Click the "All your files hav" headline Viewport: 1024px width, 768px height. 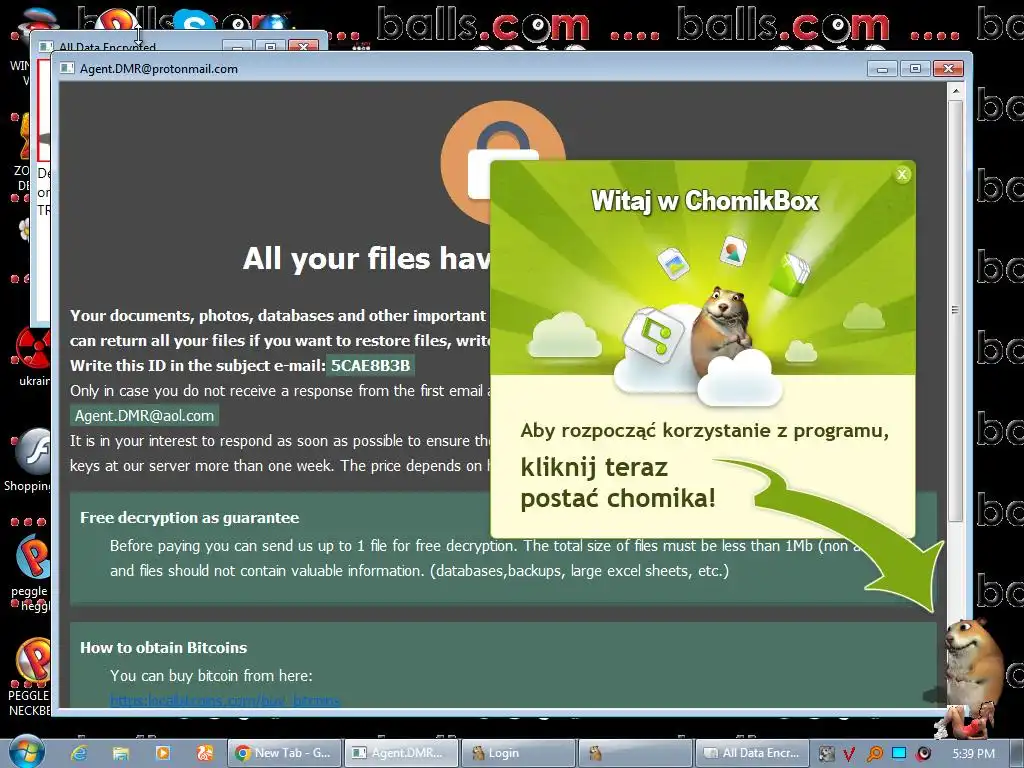[x=366, y=259]
